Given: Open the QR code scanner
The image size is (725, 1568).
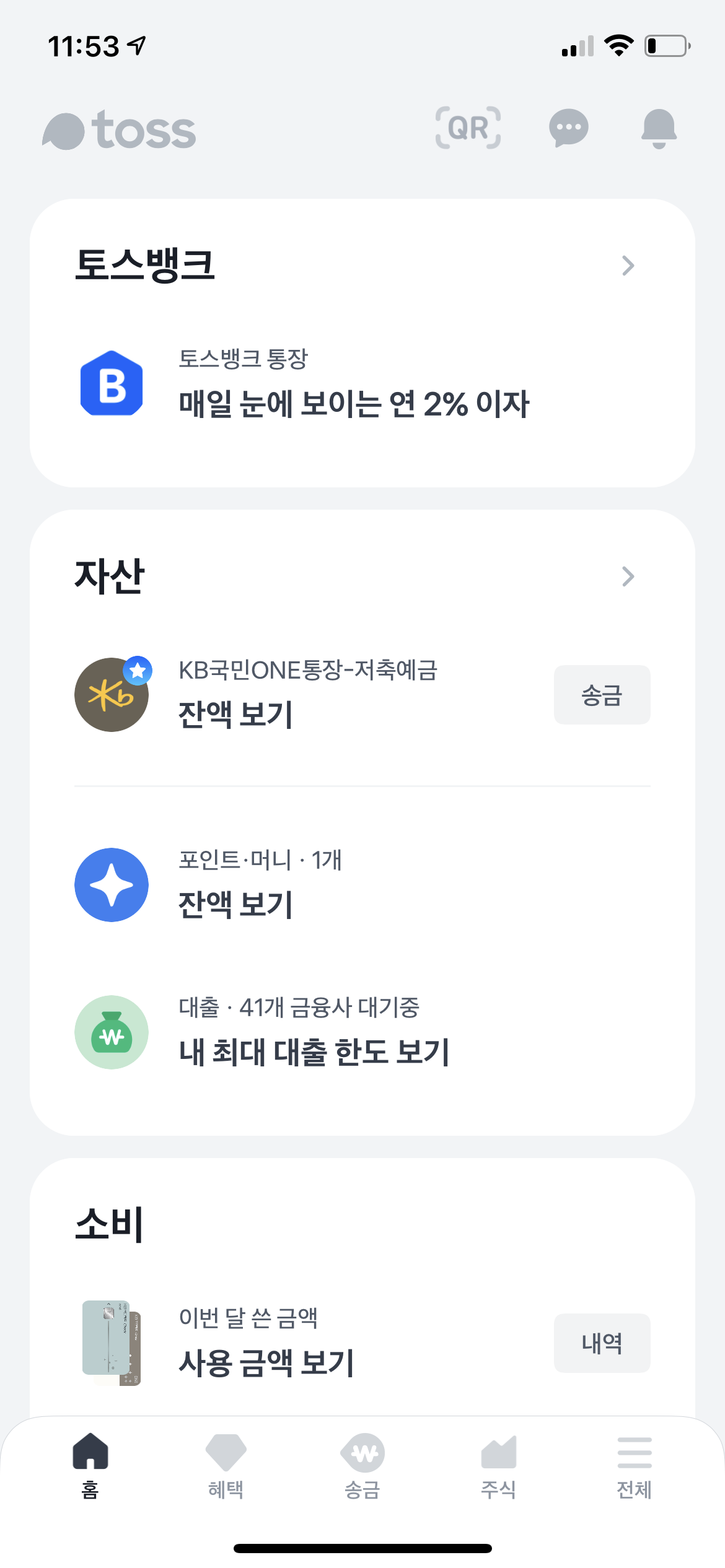Looking at the screenshot, I should 468,128.
